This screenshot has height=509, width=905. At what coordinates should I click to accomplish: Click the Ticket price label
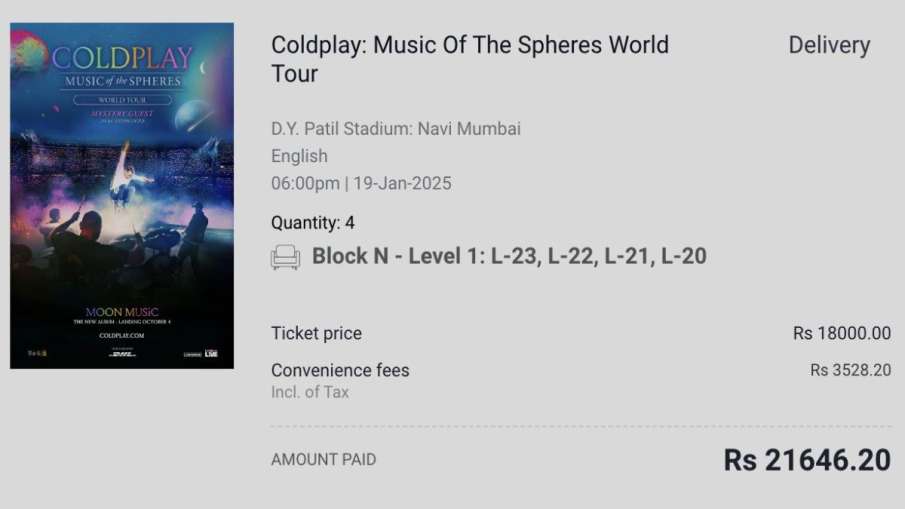316,334
